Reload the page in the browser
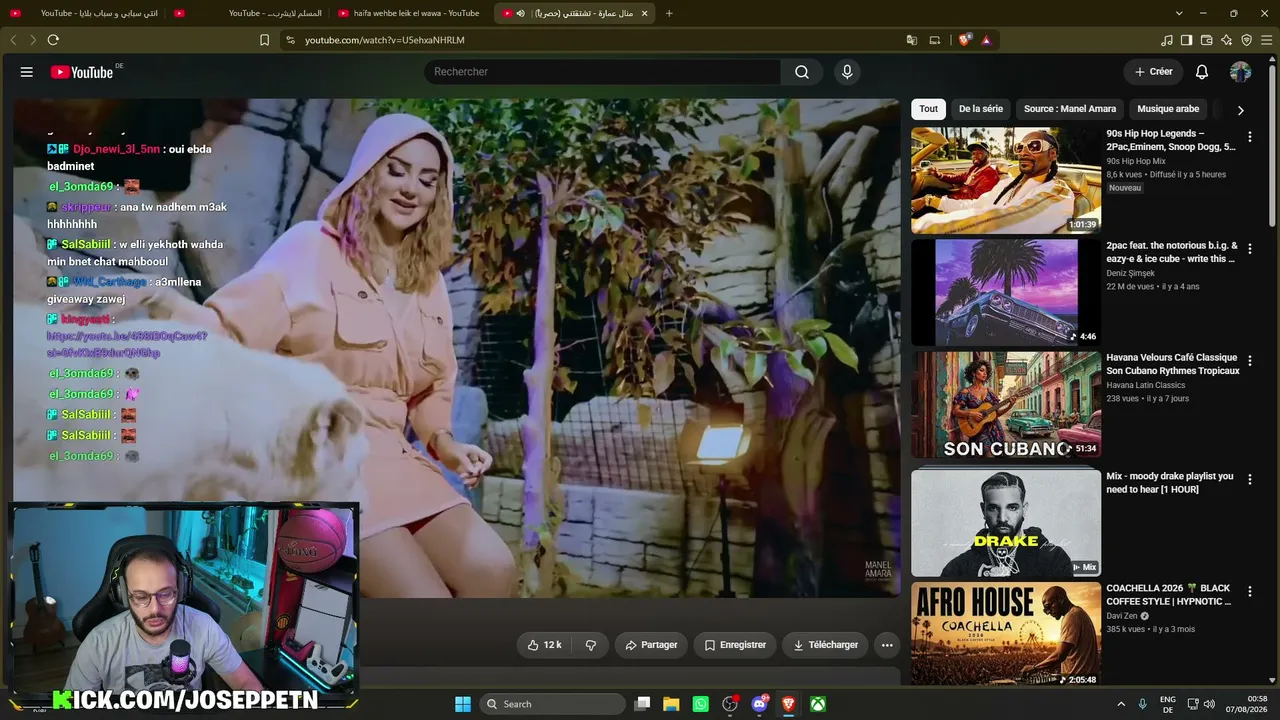The width and height of the screenshot is (1280, 720). (x=53, y=40)
